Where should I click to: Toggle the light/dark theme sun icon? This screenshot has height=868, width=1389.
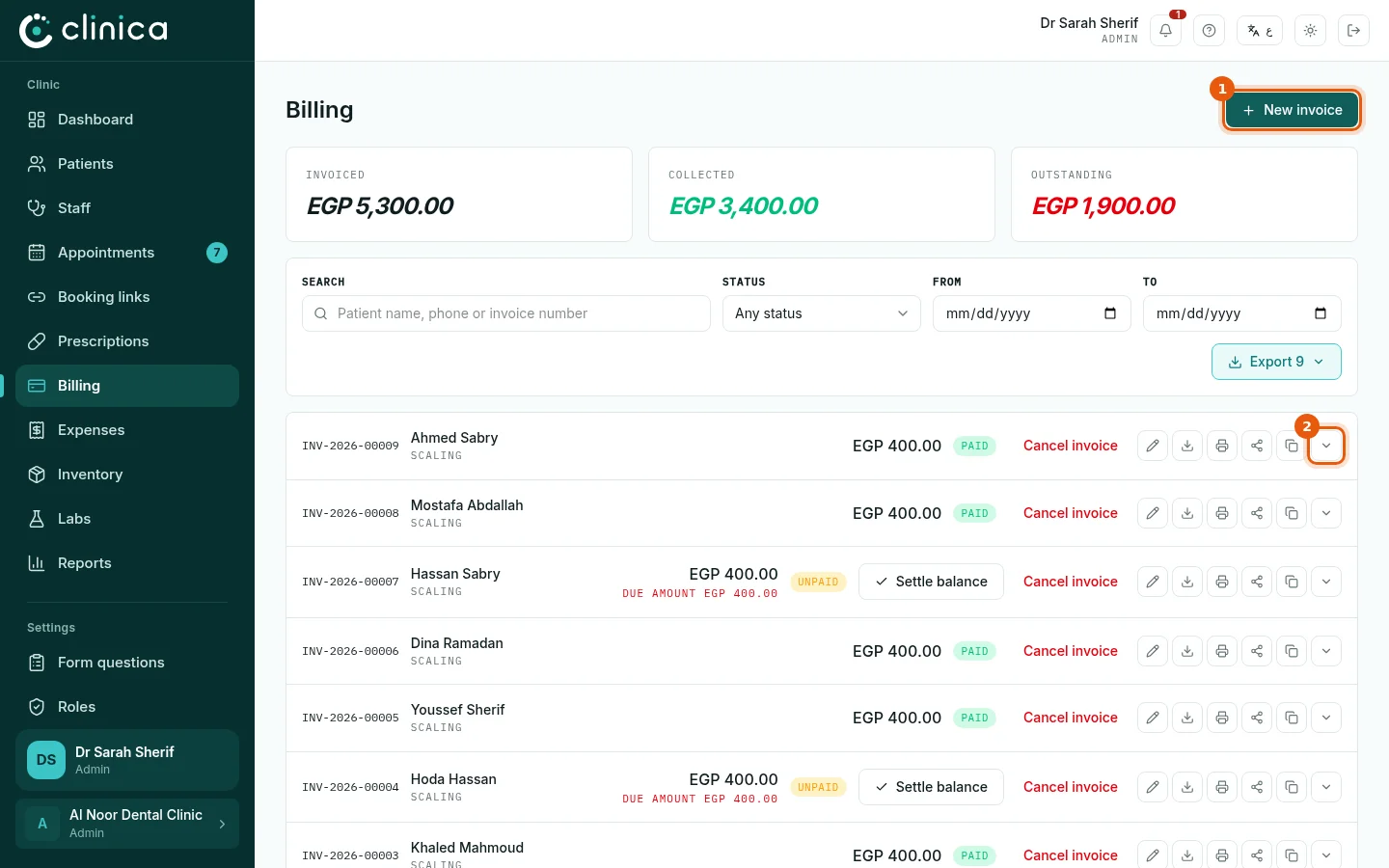1311,31
